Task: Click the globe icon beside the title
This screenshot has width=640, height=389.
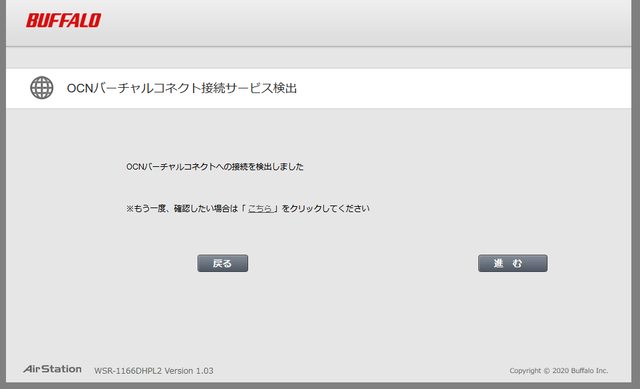Action: (x=42, y=88)
